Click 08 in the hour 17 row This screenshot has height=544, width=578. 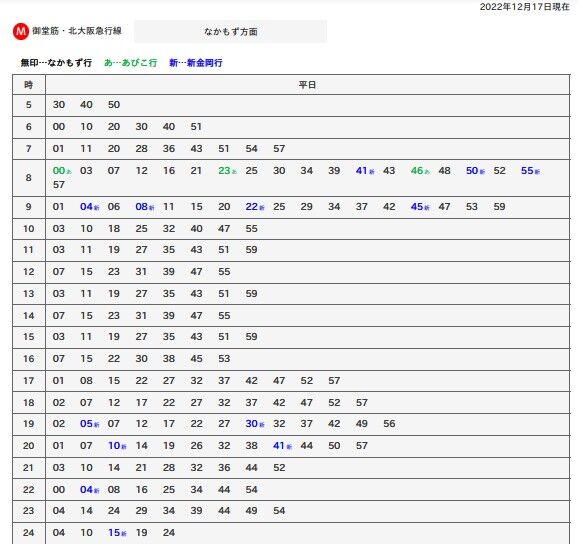tap(86, 381)
